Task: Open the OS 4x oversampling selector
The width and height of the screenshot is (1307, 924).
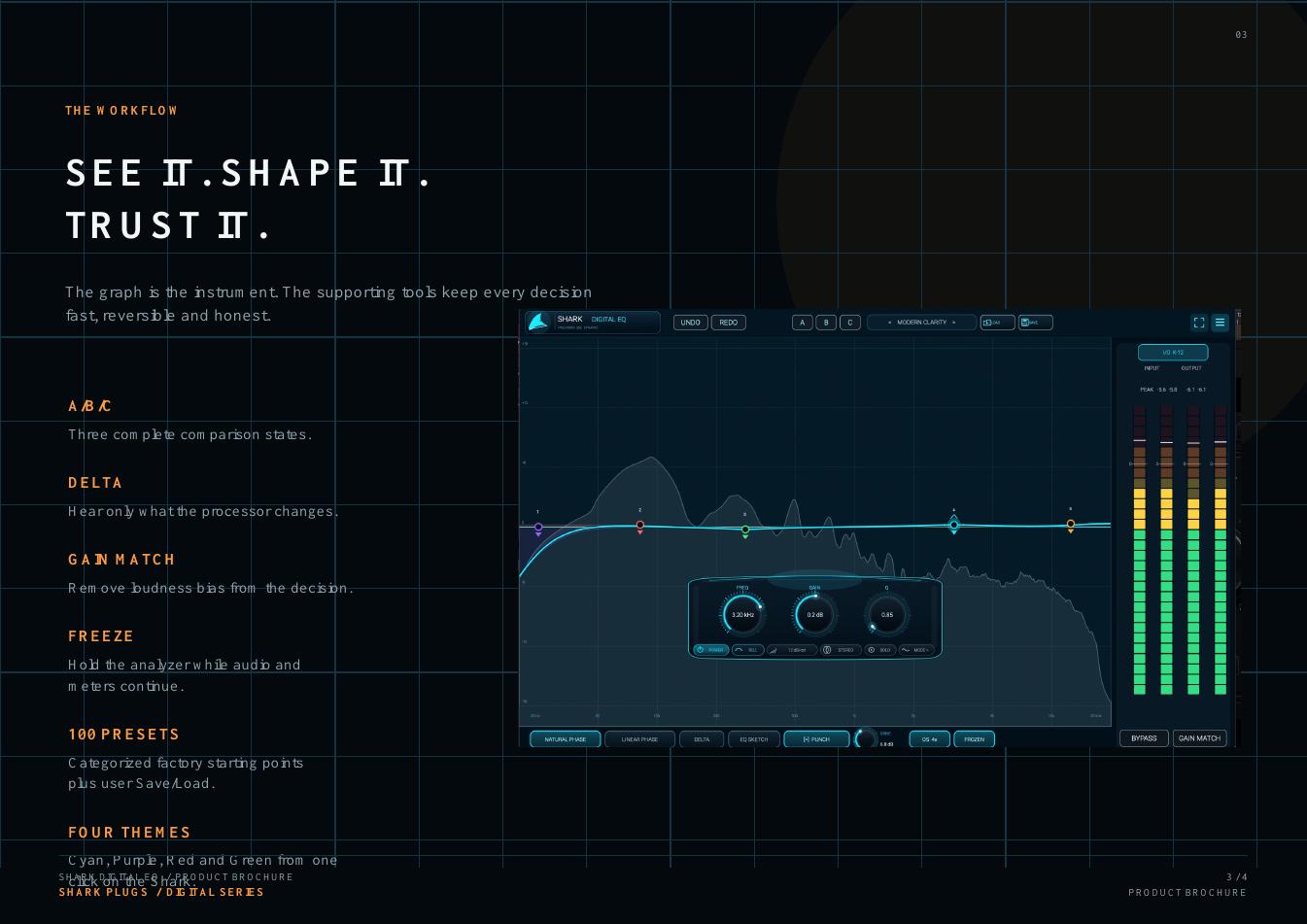Action: [x=929, y=739]
